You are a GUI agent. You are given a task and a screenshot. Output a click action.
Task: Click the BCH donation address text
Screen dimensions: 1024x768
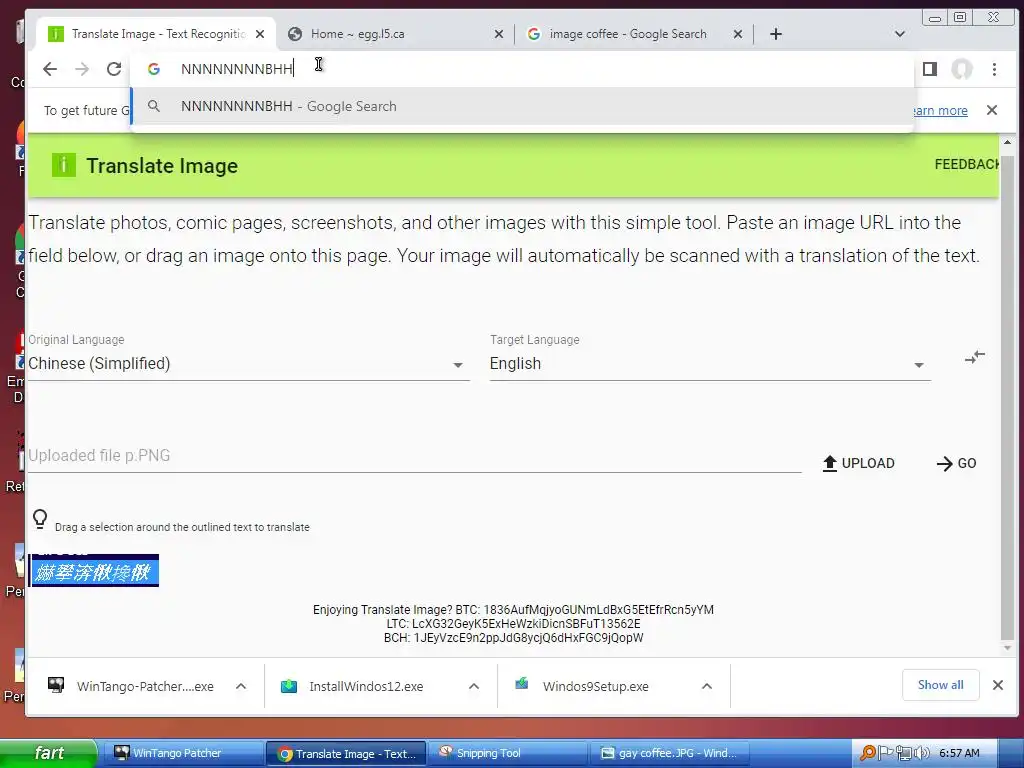click(528, 638)
